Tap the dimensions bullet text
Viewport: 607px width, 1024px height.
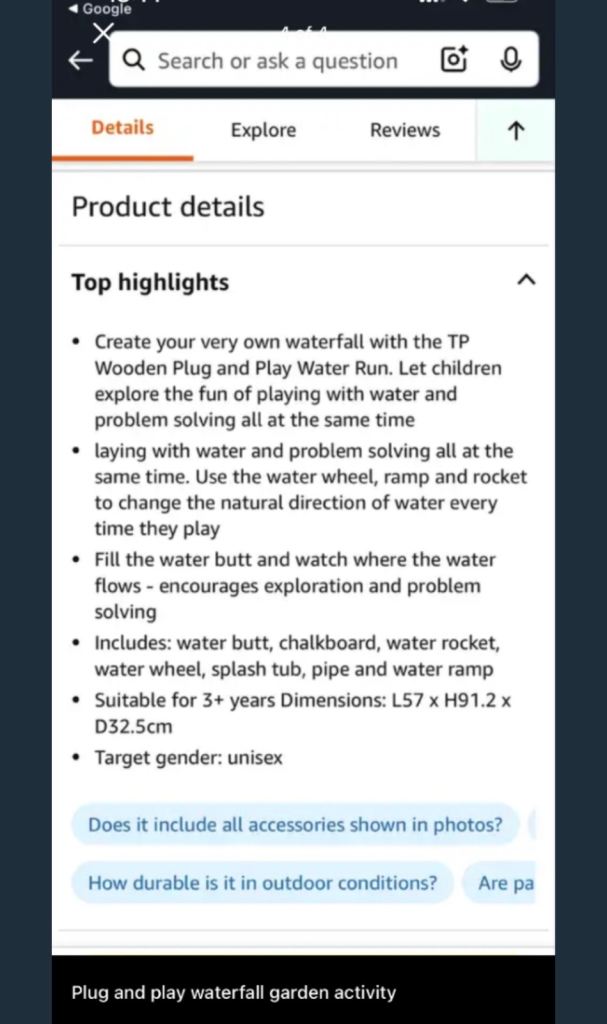303,713
